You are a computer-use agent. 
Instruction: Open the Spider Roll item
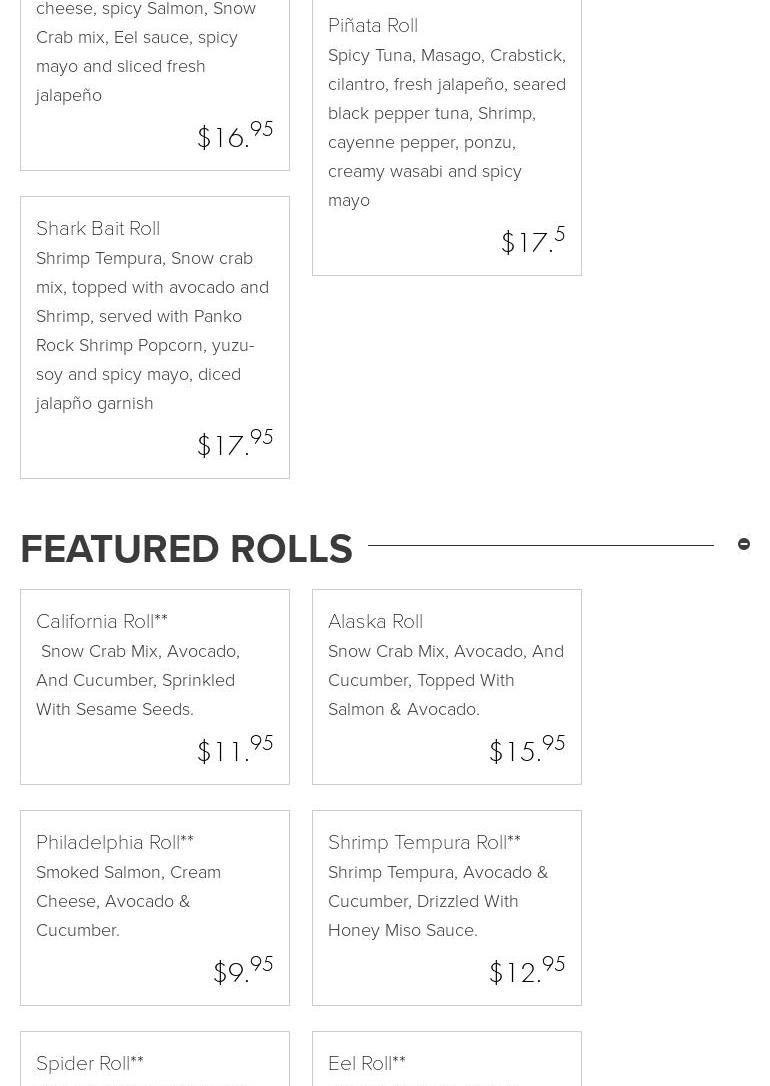pos(90,1063)
